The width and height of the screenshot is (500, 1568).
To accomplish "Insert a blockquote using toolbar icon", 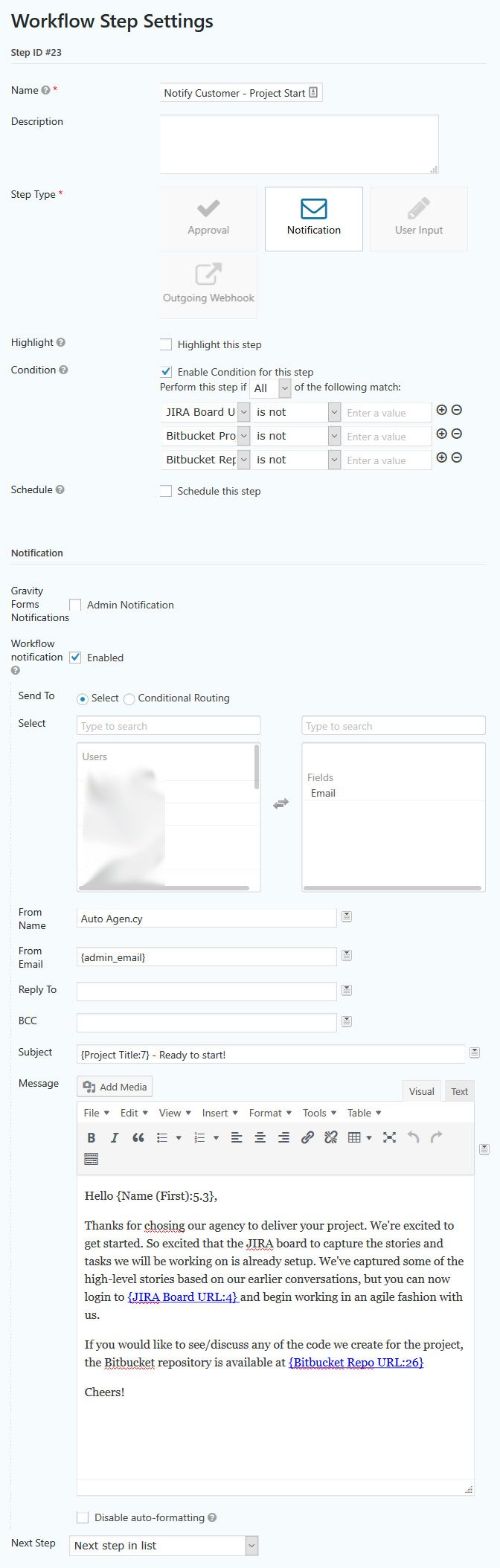I will click(138, 1137).
